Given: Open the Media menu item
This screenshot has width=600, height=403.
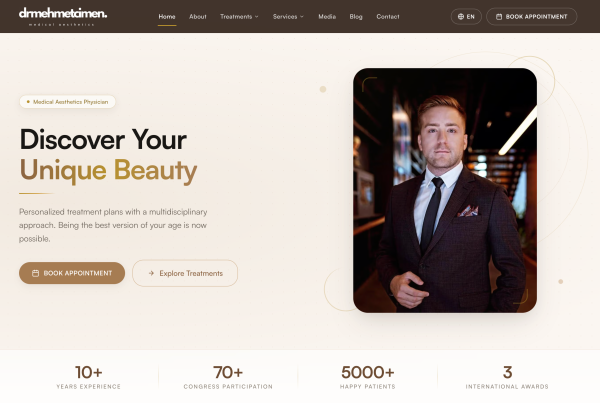Looking at the screenshot, I should click(327, 16).
